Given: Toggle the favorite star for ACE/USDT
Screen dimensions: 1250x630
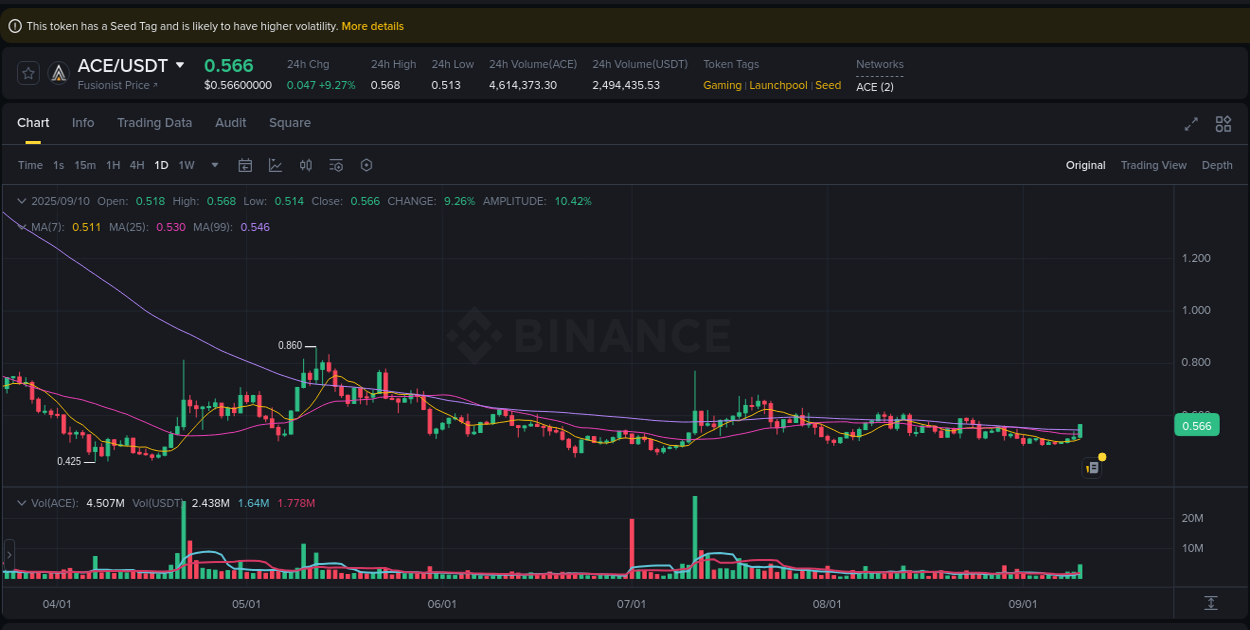Looking at the screenshot, I should 27,72.
